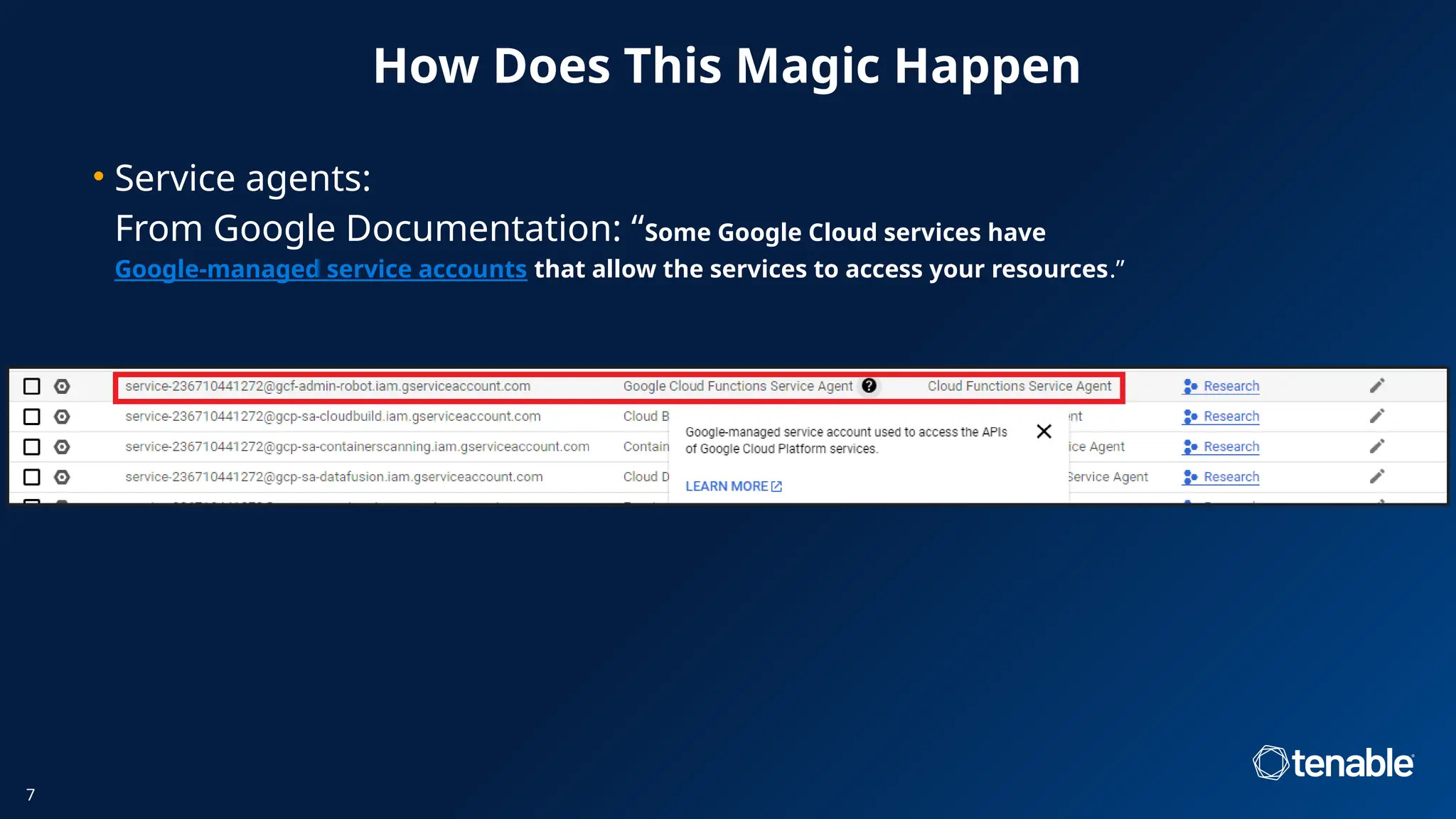Screen dimensions: 1456x819
Task: Open the LEARN MORE link in tooltip
Action: tap(734, 486)
